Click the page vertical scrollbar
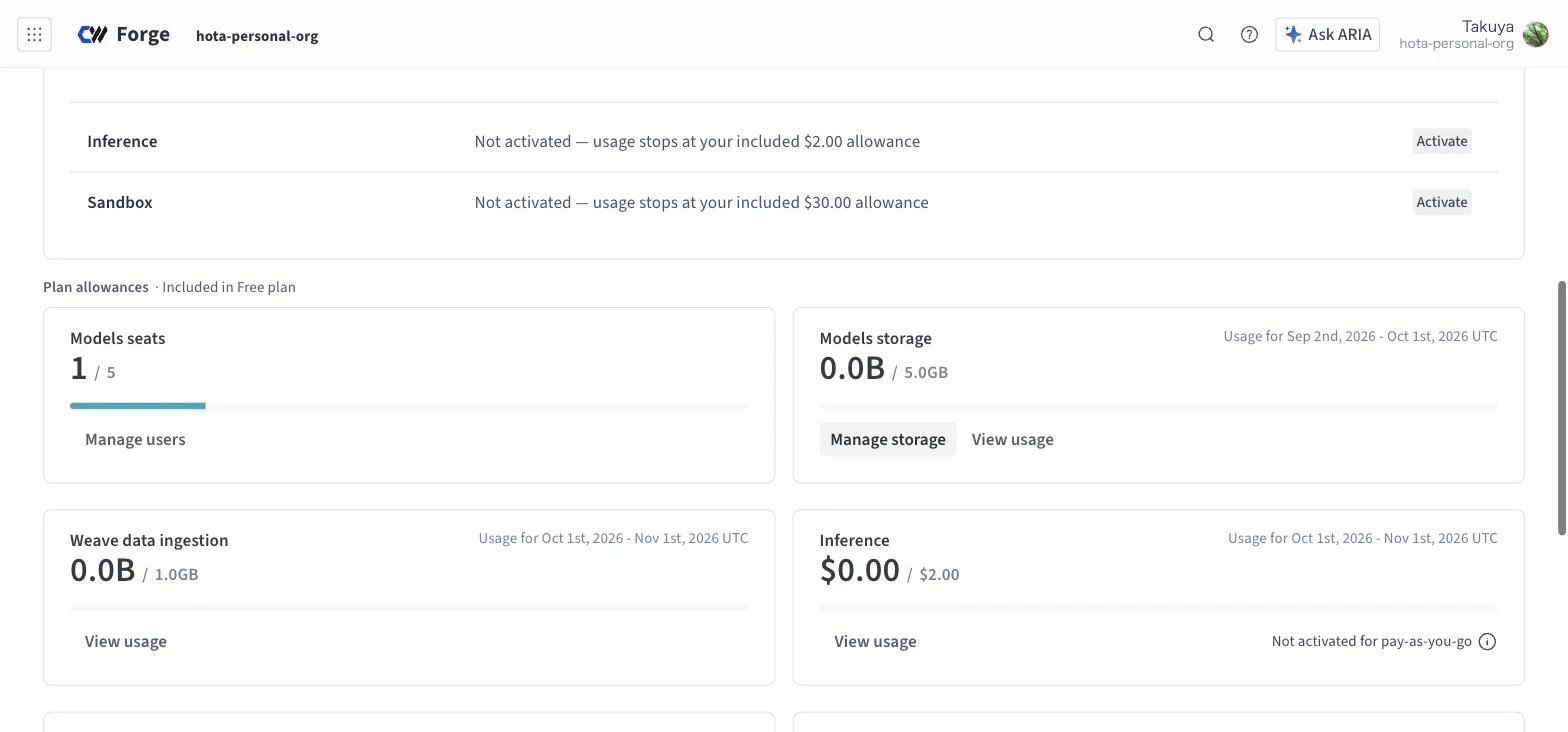The image size is (1568, 732). tap(1560, 408)
